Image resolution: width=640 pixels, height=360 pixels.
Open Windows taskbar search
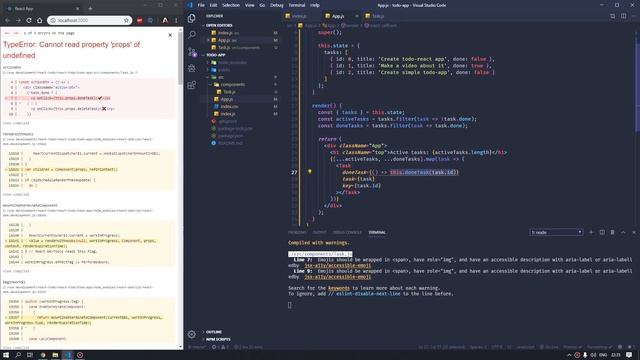18,355
